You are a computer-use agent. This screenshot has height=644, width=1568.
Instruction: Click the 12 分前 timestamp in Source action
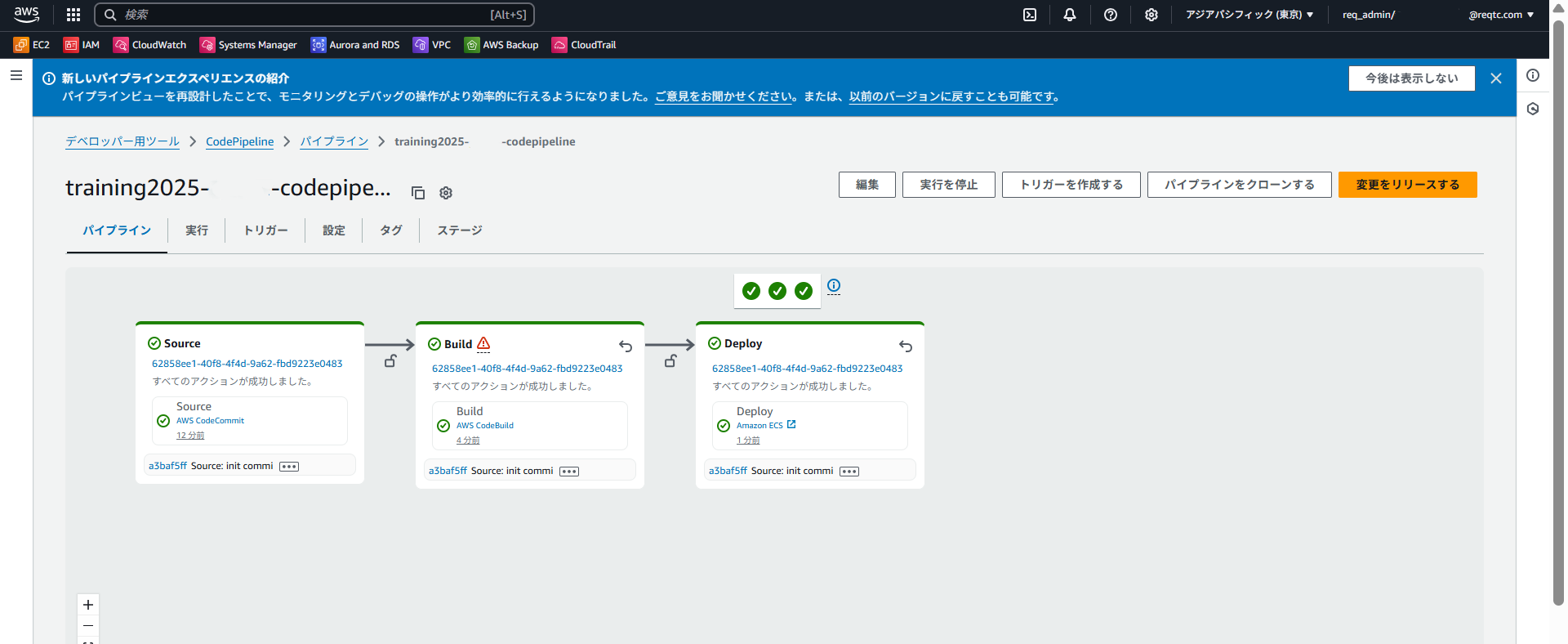[190, 436]
